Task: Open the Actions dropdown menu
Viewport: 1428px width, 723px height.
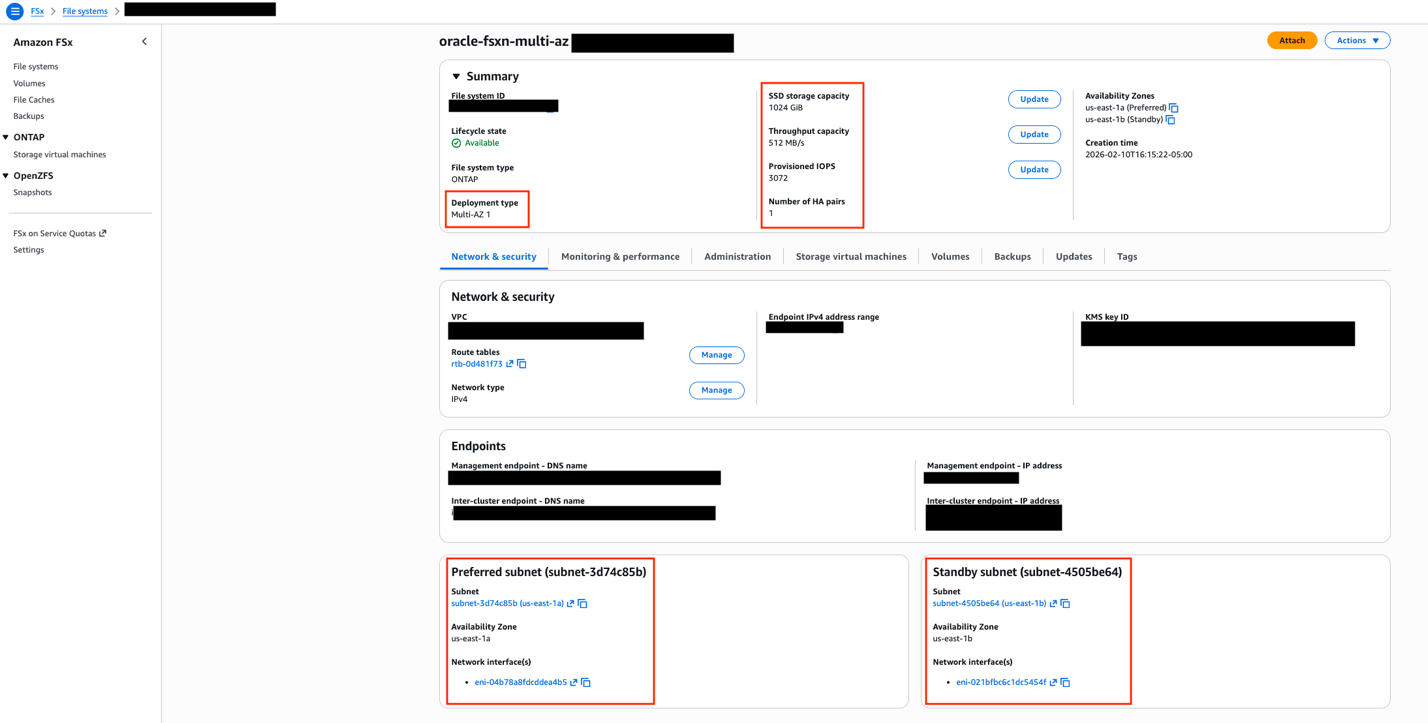Action: (1357, 41)
